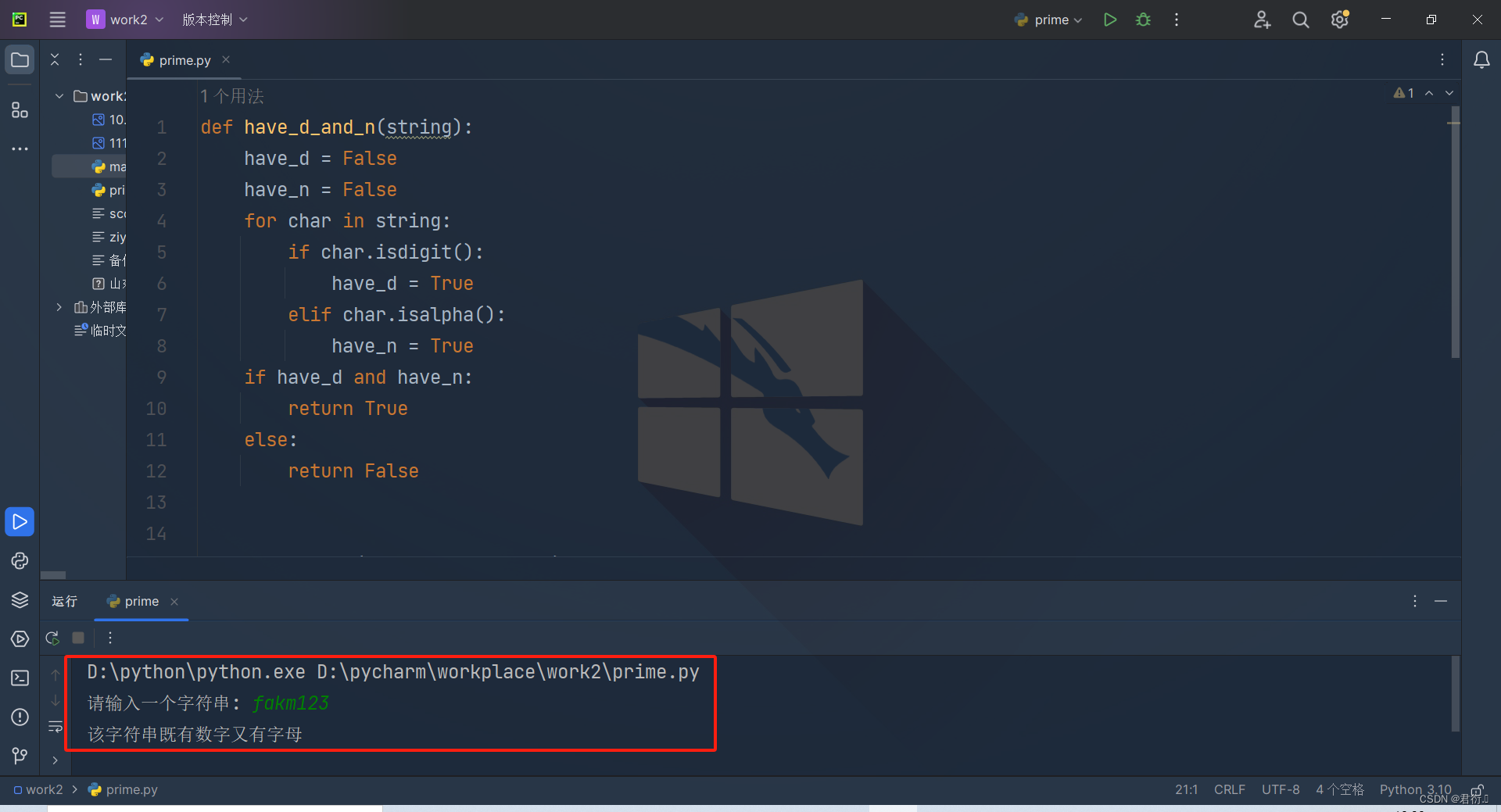Click the work2 breadcrumb in status bar

tap(38, 789)
